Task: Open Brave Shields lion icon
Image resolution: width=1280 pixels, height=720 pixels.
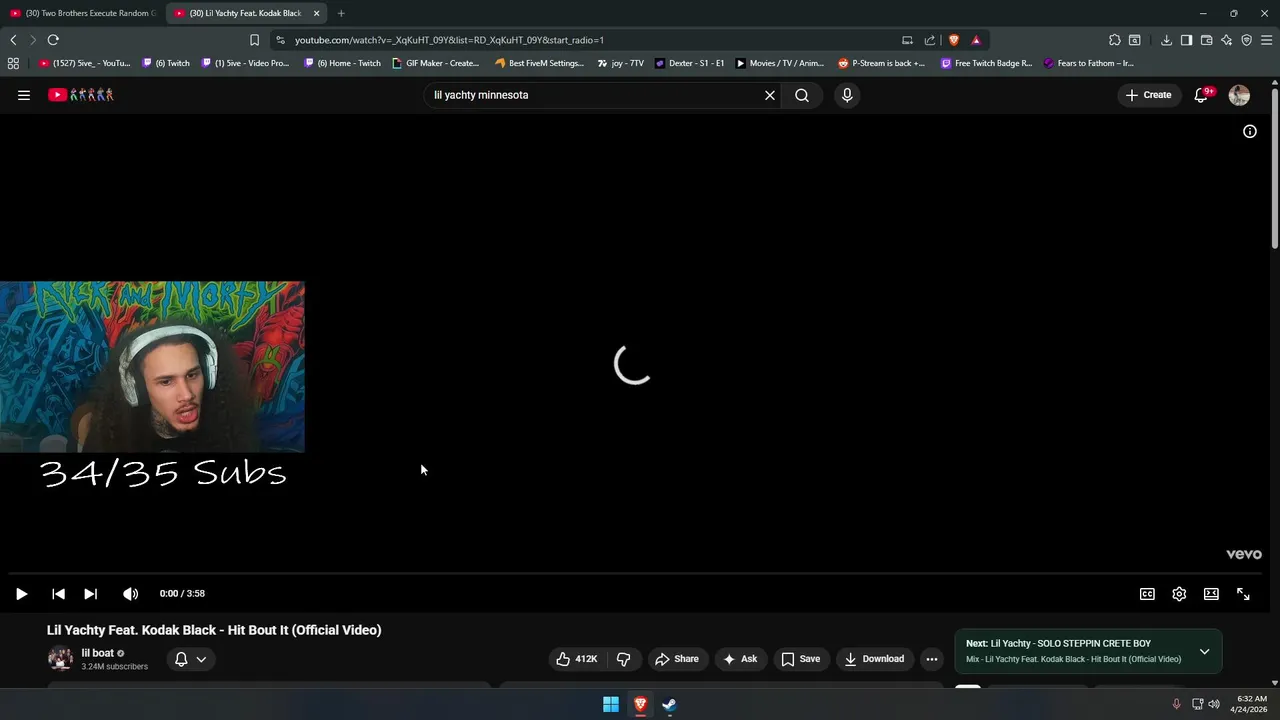Action: [954, 40]
